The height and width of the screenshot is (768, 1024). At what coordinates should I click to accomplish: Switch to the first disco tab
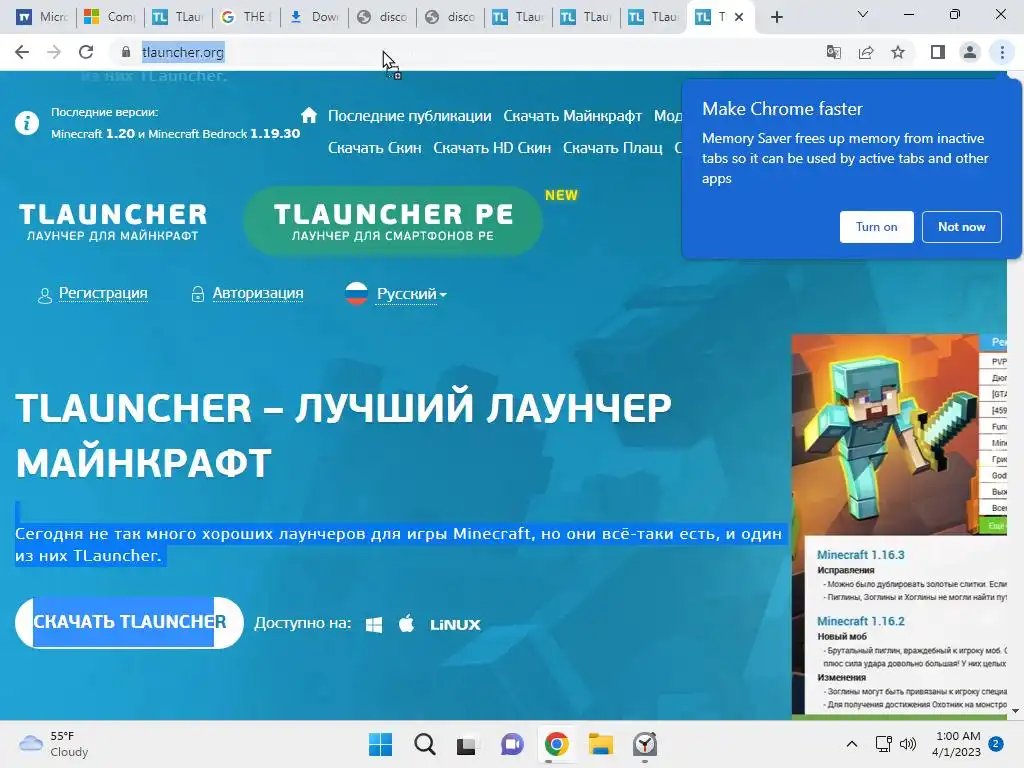(382, 17)
